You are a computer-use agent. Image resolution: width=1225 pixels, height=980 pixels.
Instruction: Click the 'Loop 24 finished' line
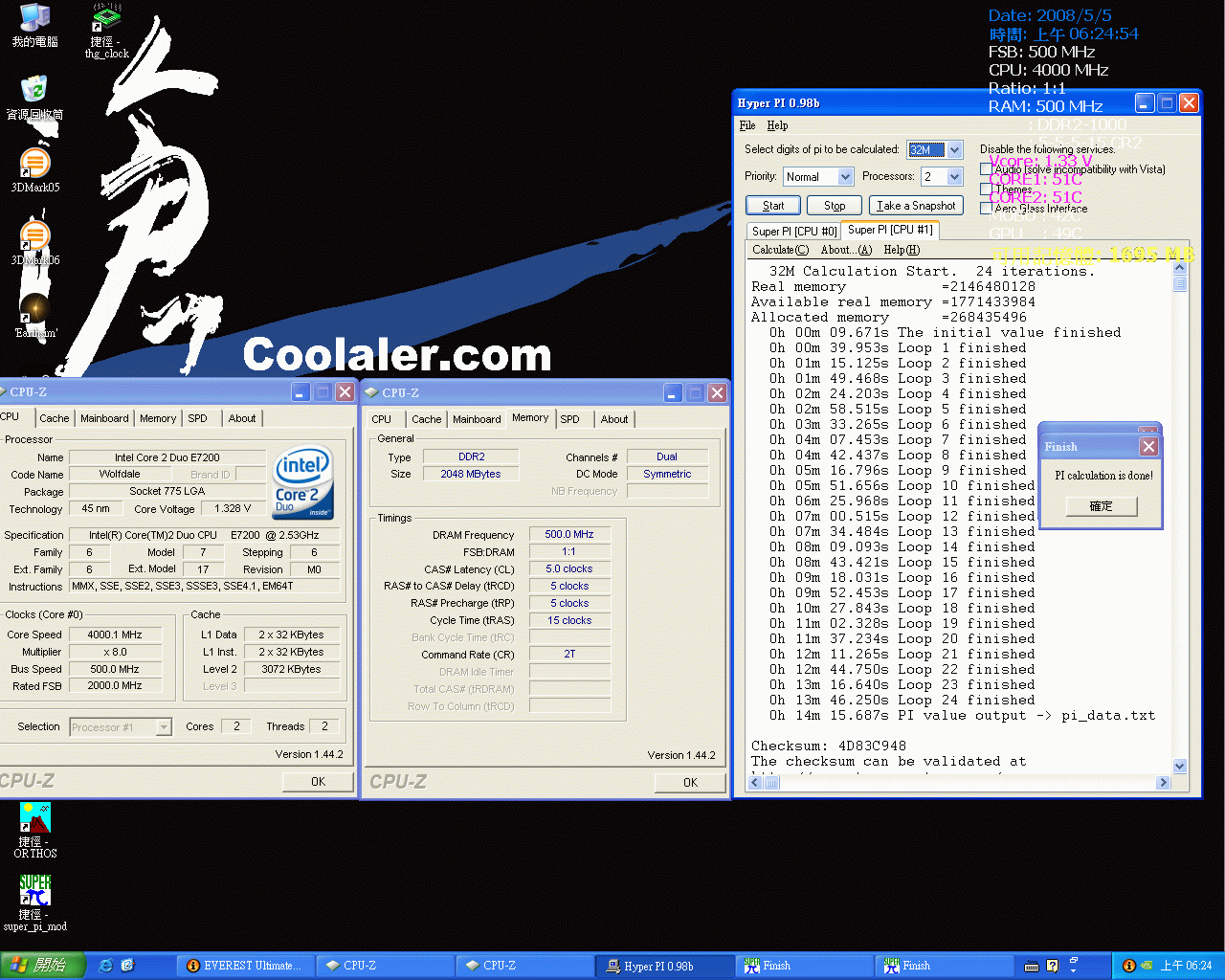click(902, 700)
